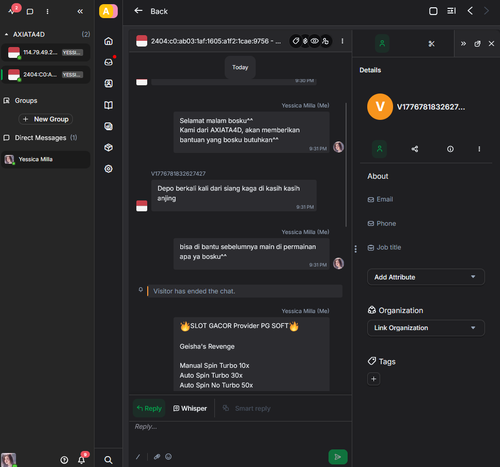
Task: Collapse the AXIATA4D property list
Action: [6, 34]
